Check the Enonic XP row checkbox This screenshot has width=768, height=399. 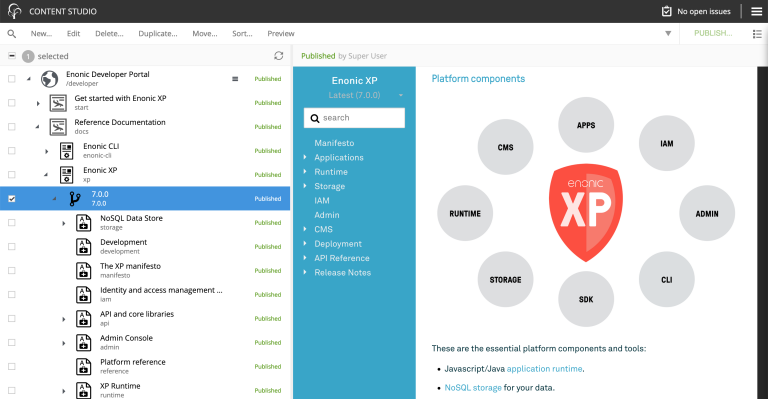12,175
